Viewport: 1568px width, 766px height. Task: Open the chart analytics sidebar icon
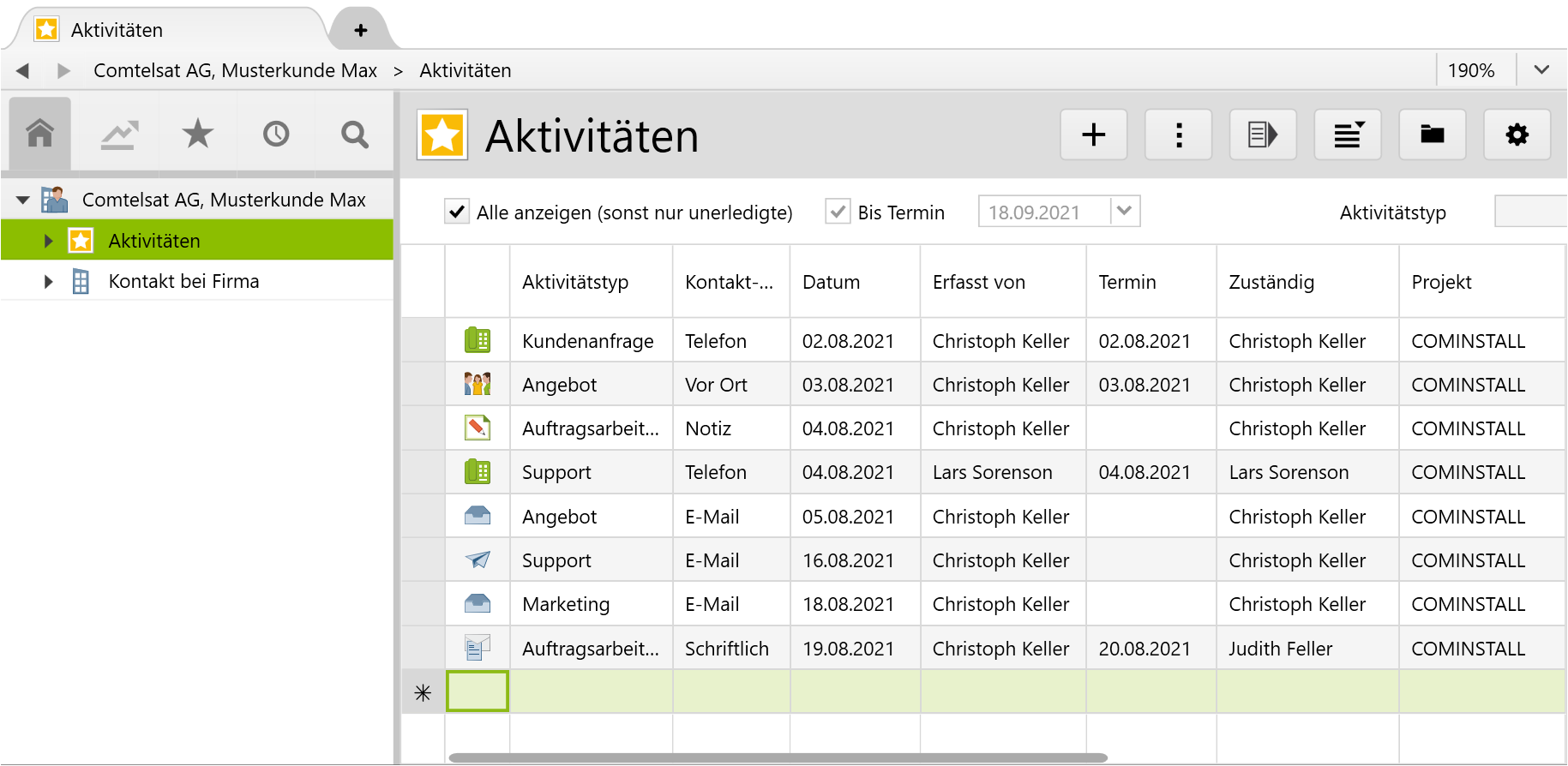pyautogui.click(x=119, y=134)
